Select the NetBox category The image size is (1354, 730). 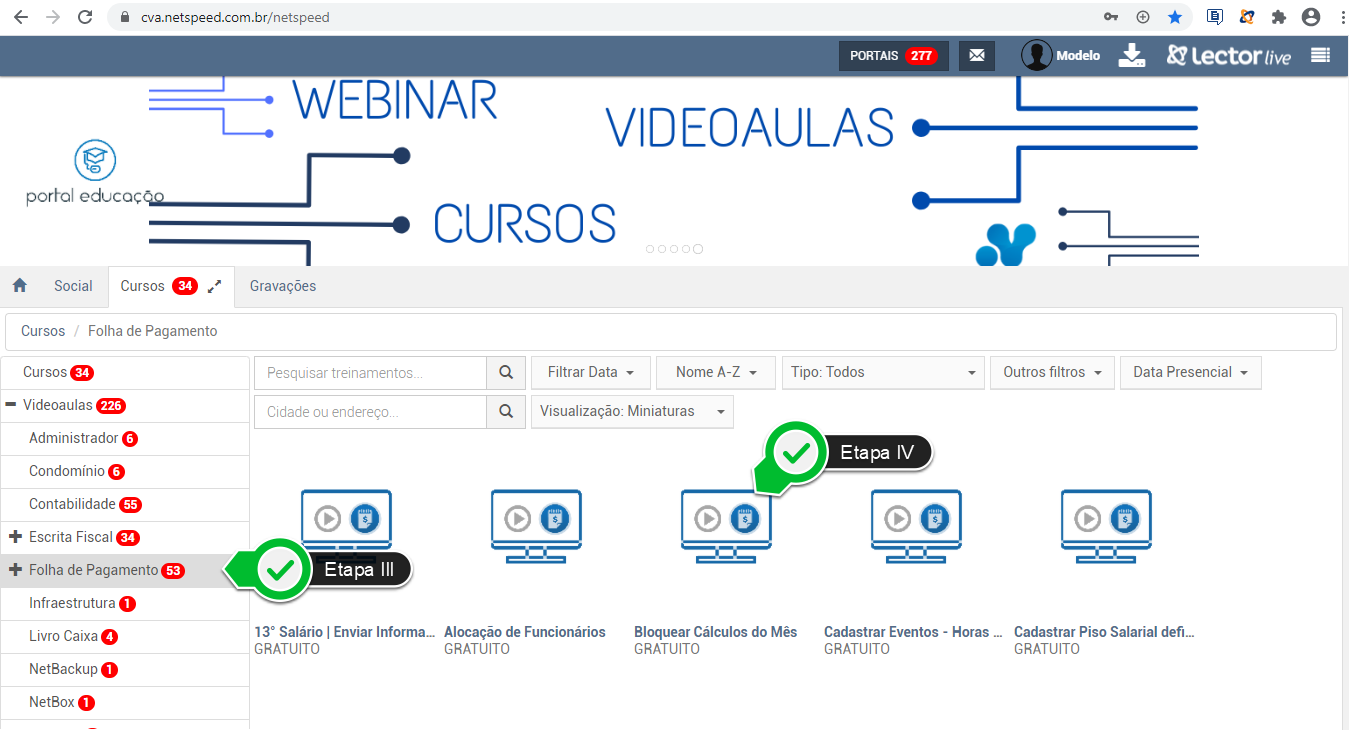coord(125,703)
